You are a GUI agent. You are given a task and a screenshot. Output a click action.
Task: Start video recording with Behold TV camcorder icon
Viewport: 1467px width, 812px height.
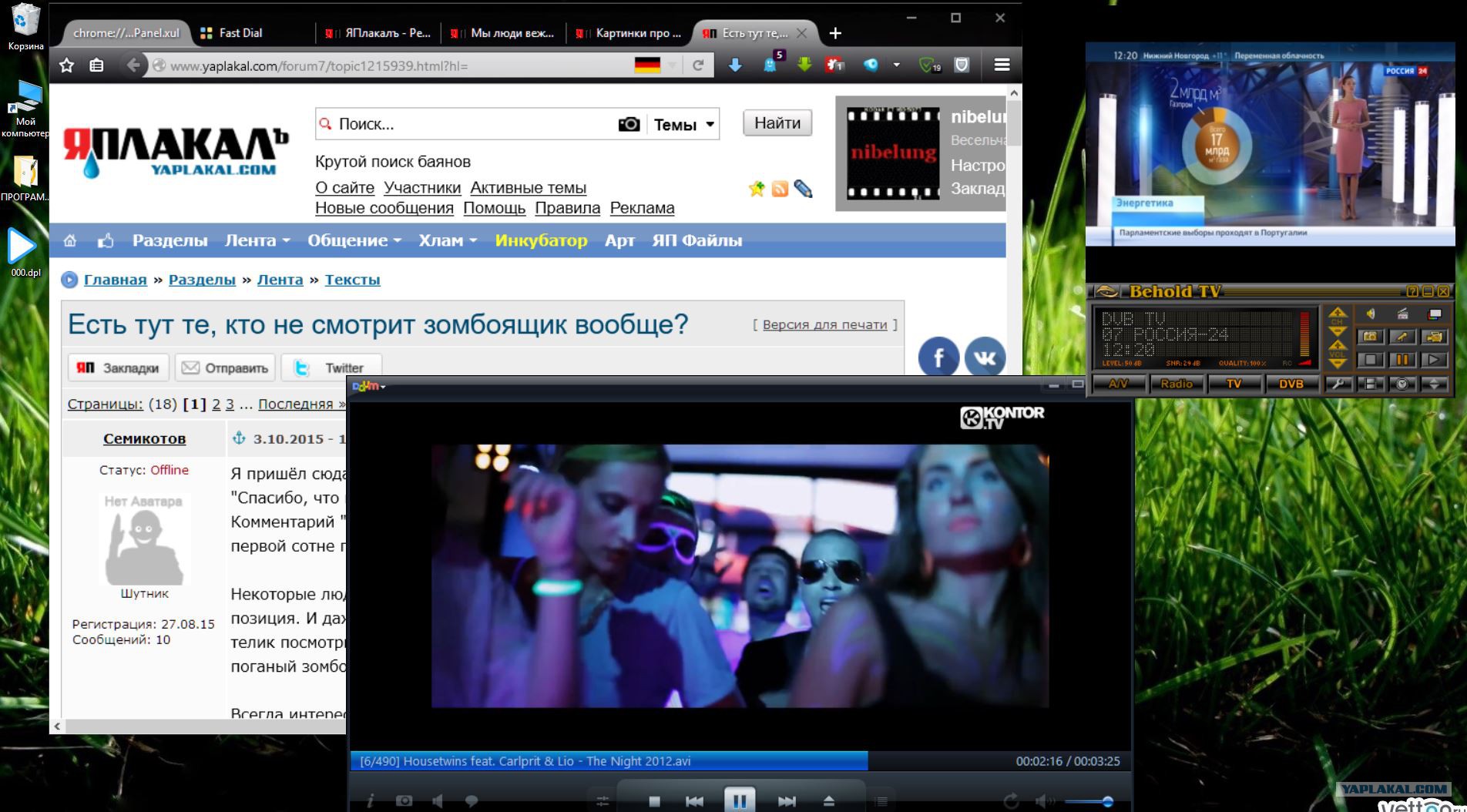(1434, 337)
